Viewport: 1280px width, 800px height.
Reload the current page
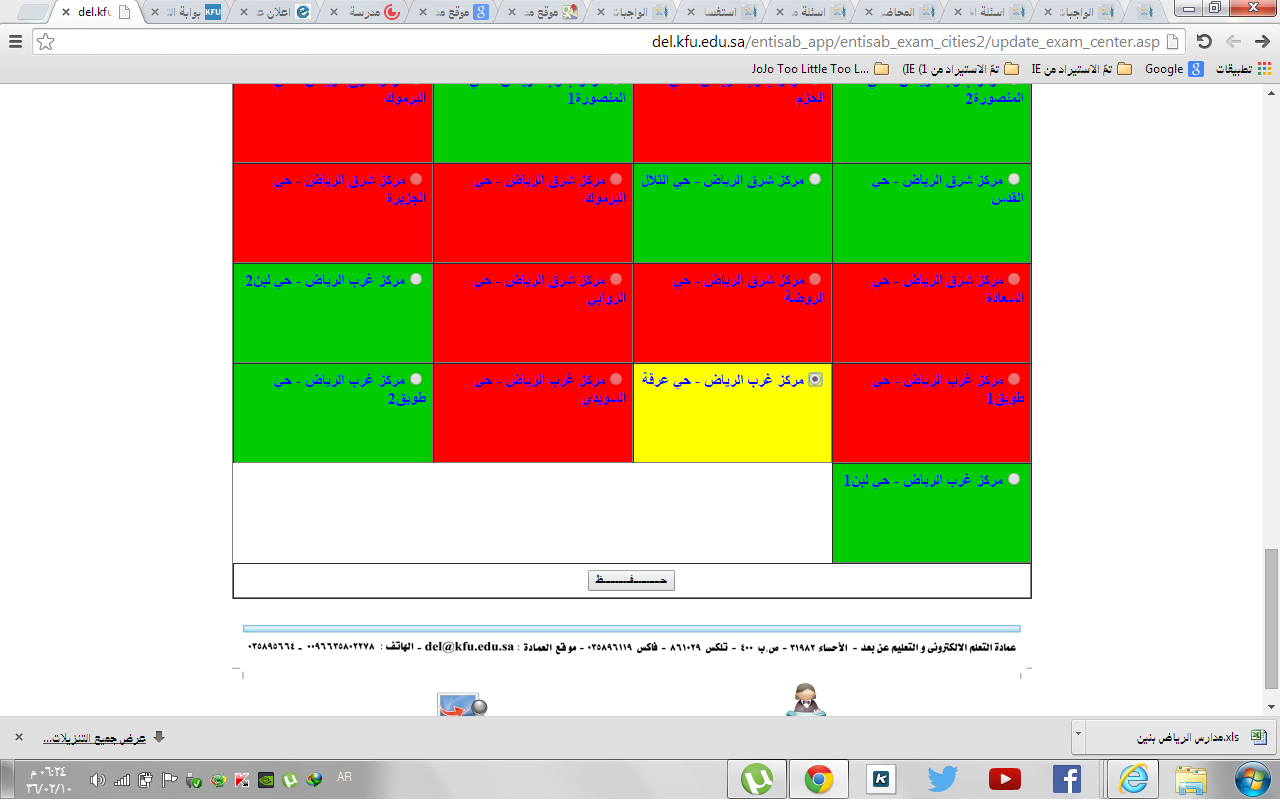pos(1204,42)
